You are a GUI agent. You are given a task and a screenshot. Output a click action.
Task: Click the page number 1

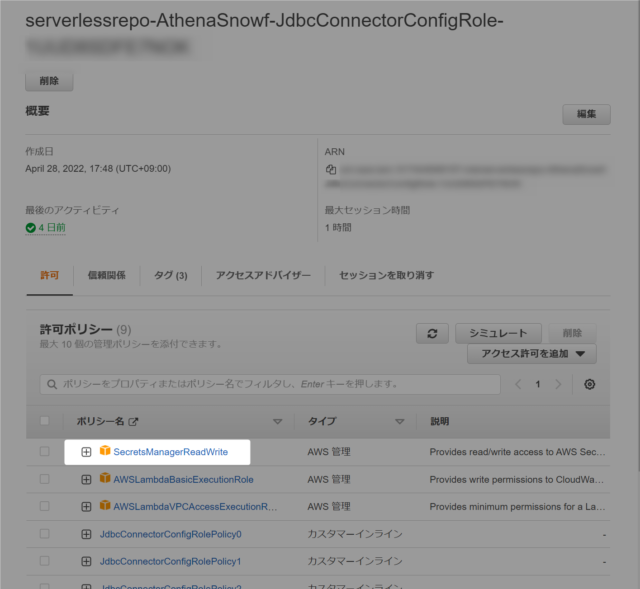click(538, 384)
